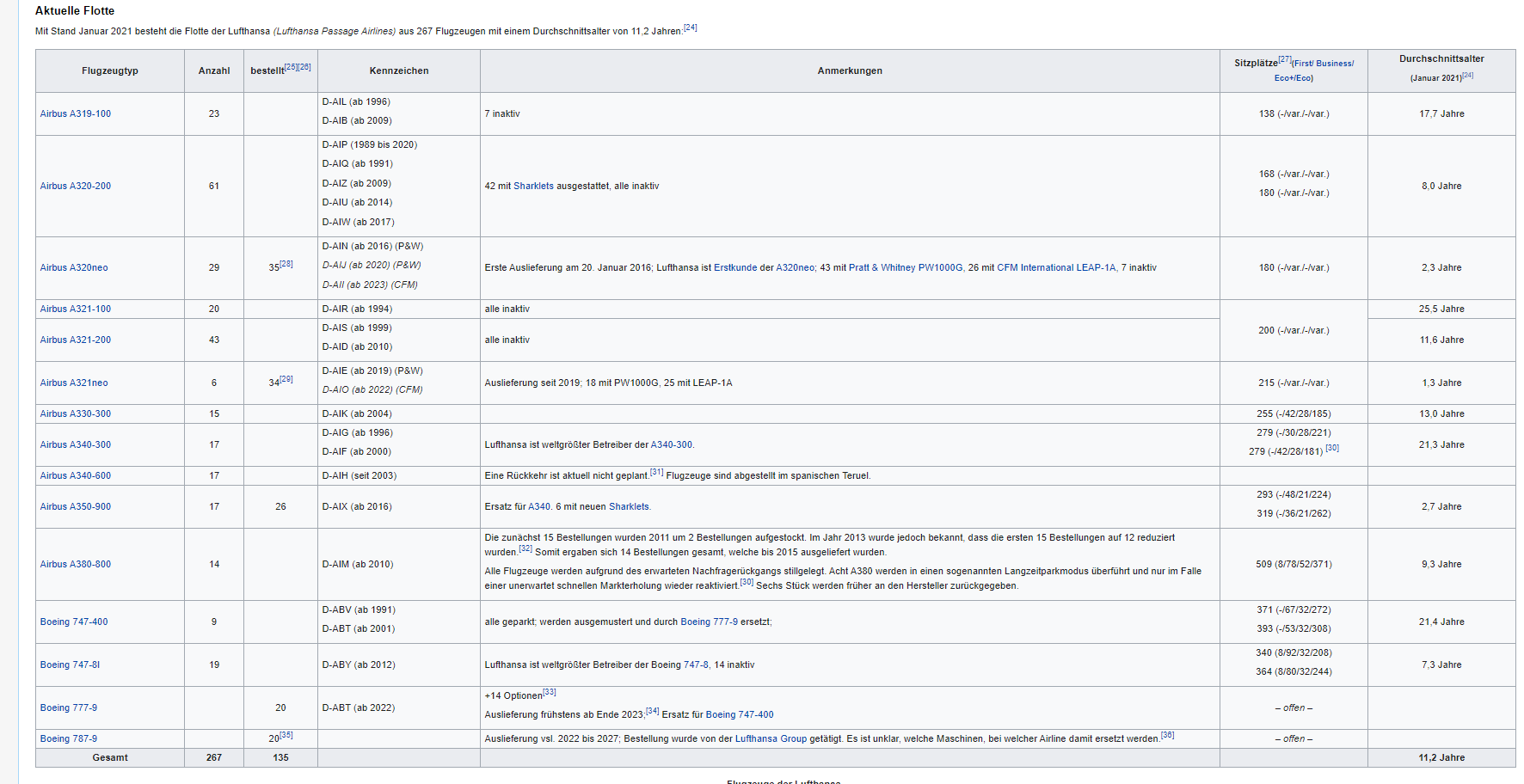Click Sharklets link in the A350-900 row

click(630, 506)
